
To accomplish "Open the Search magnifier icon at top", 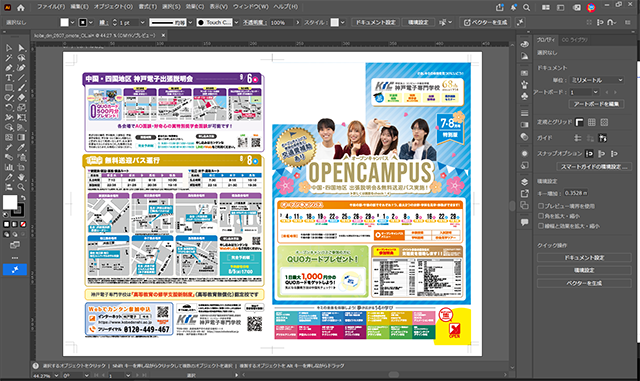I will 527,7.
